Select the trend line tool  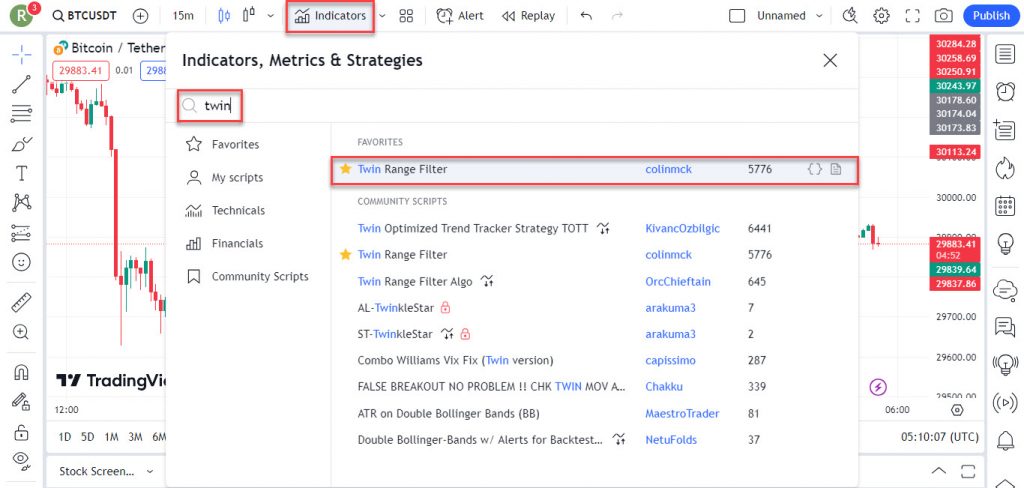[x=22, y=84]
